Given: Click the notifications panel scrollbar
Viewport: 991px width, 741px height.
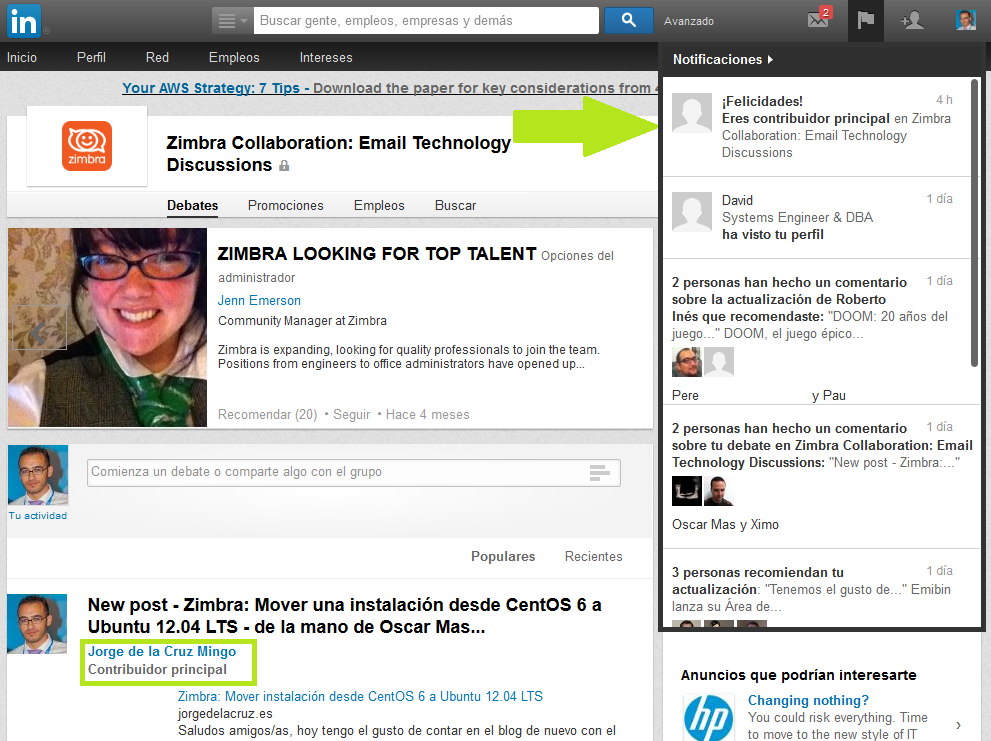Looking at the screenshot, I should tap(975, 223).
